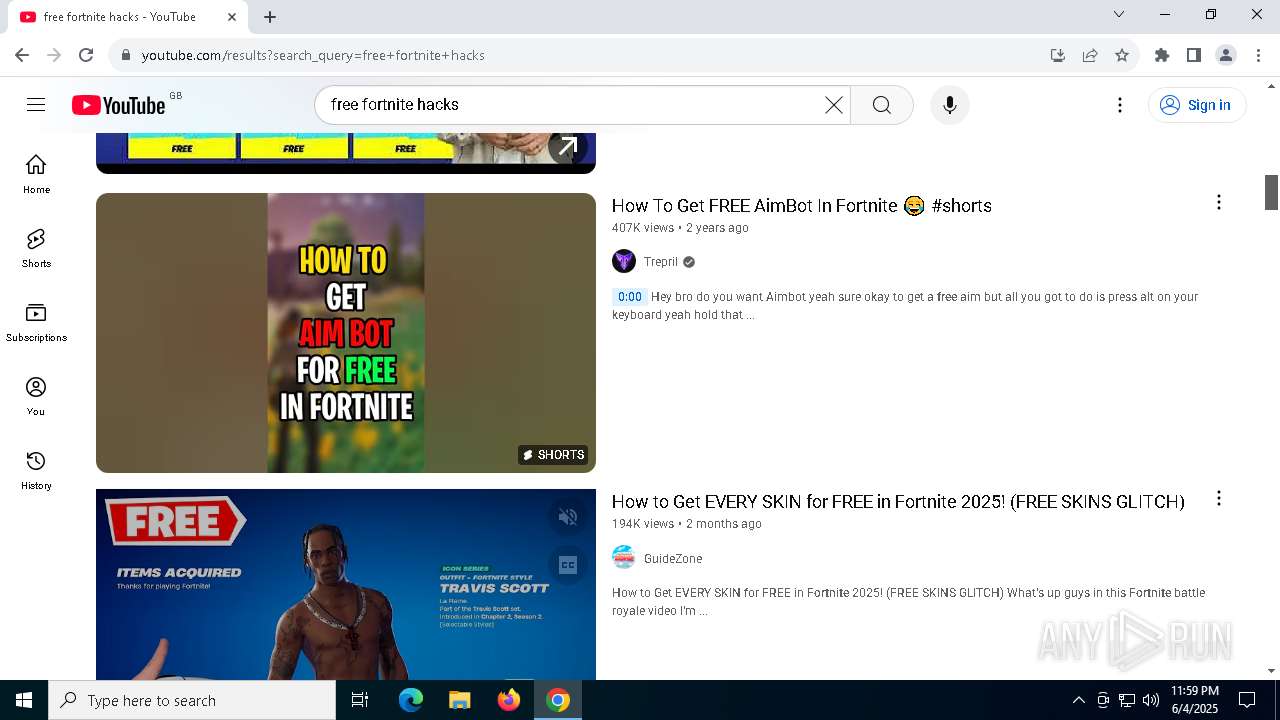Toggle Chrome side panel
Image resolution: width=1280 pixels, height=720 pixels.
[1194, 55]
